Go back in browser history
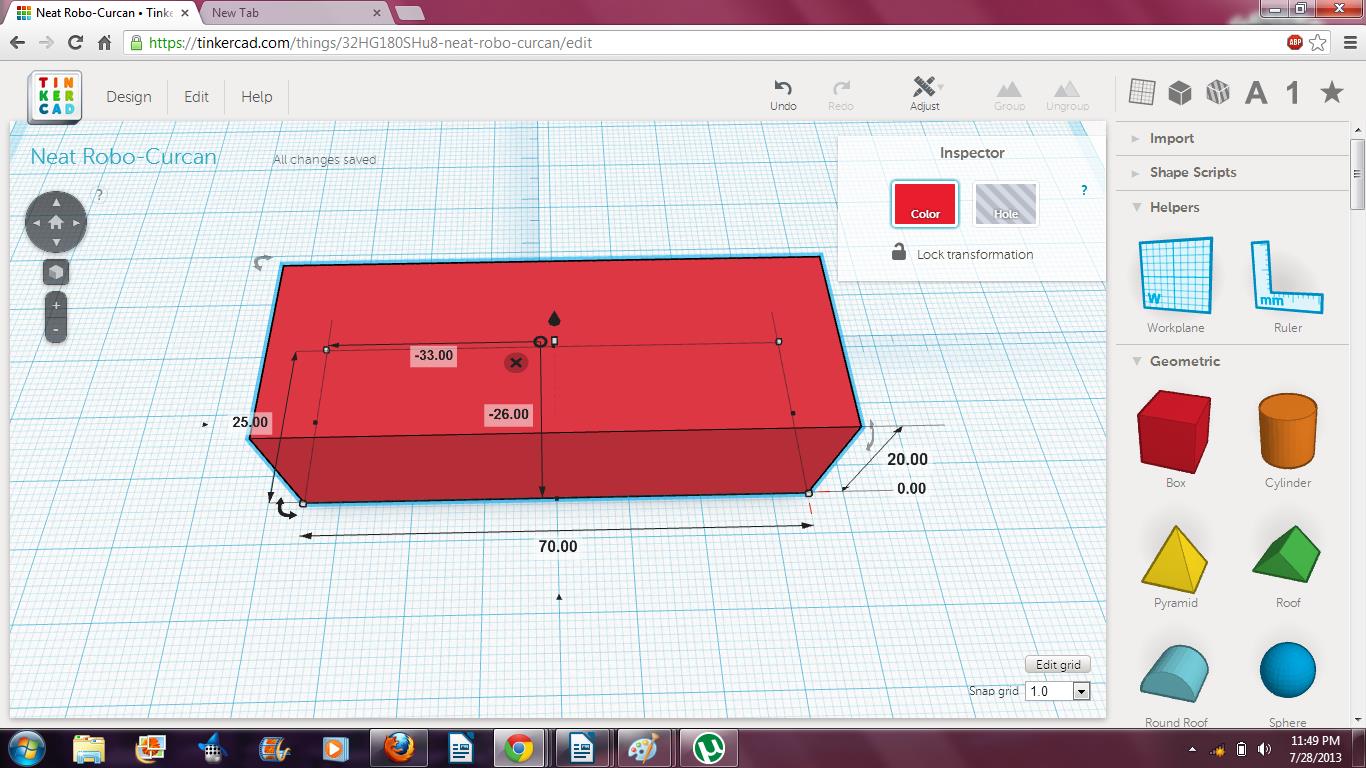Image resolution: width=1366 pixels, height=768 pixels. point(17,43)
